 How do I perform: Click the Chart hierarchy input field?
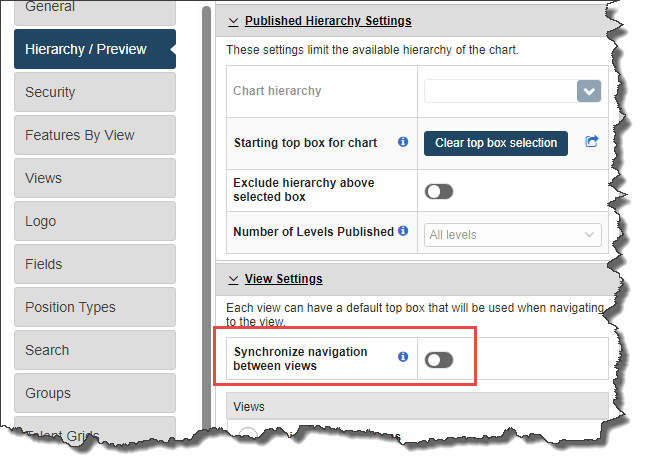pyautogui.click(x=500, y=91)
